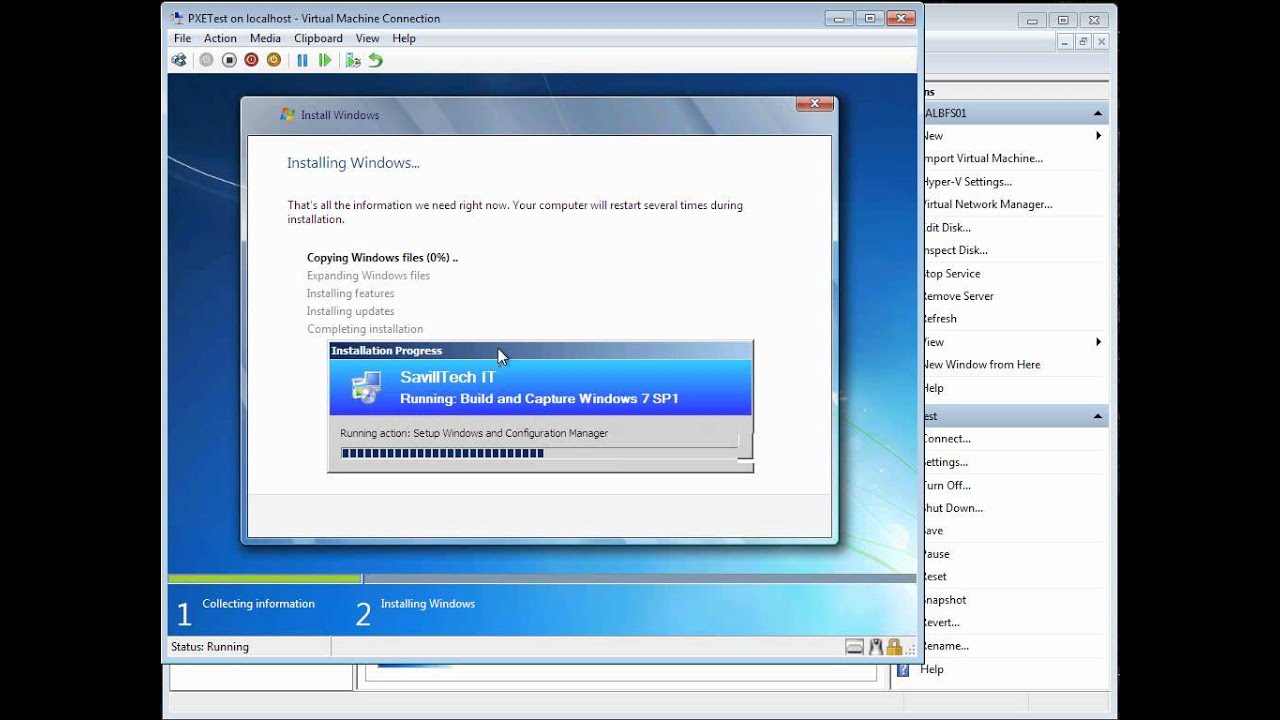This screenshot has width=1280, height=720.
Task: Click Remove Server action
Action: [959, 296]
